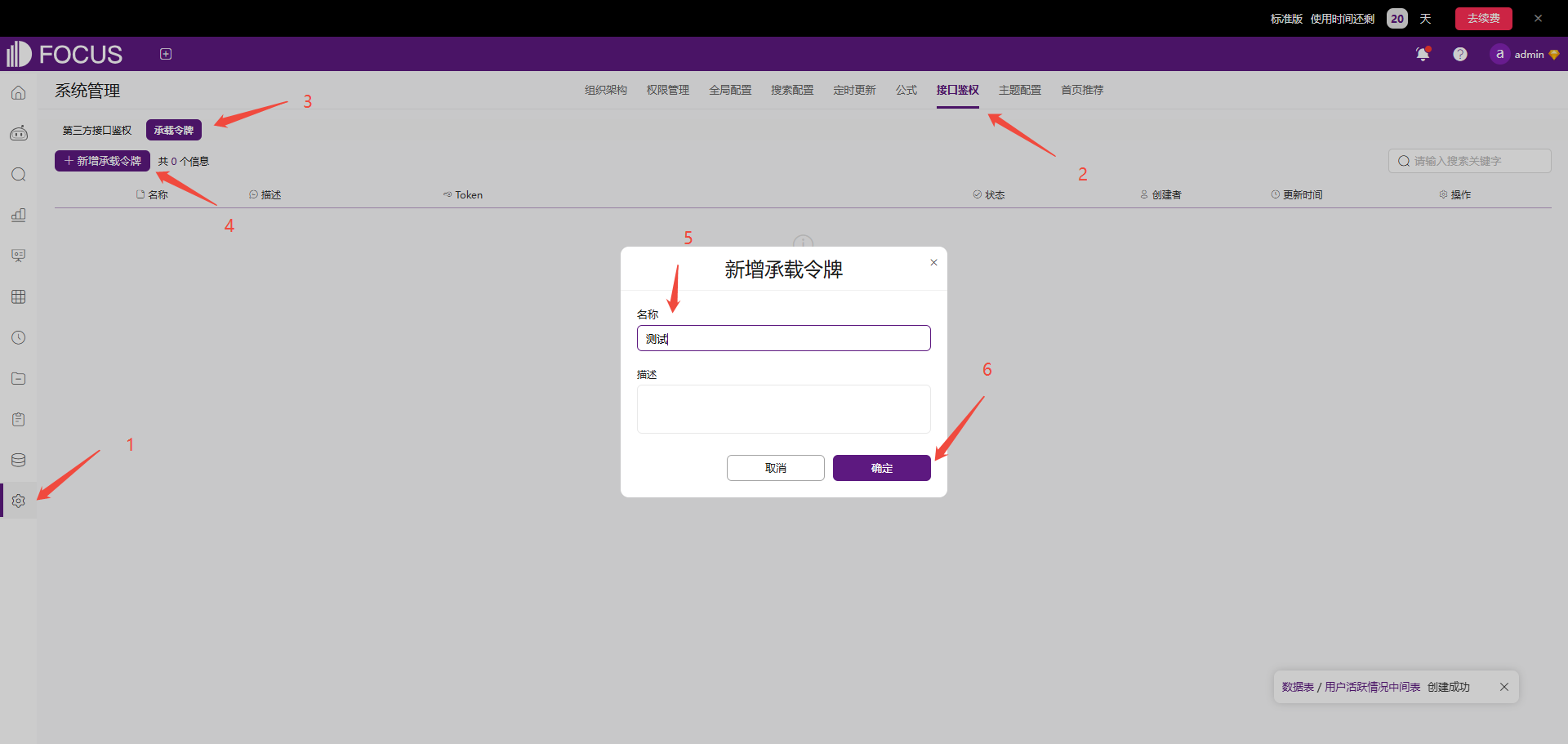Image resolution: width=1568 pixels, height=744 pixels.
Task: Click the FOCUS logo
Action: (x=65, y=54)
